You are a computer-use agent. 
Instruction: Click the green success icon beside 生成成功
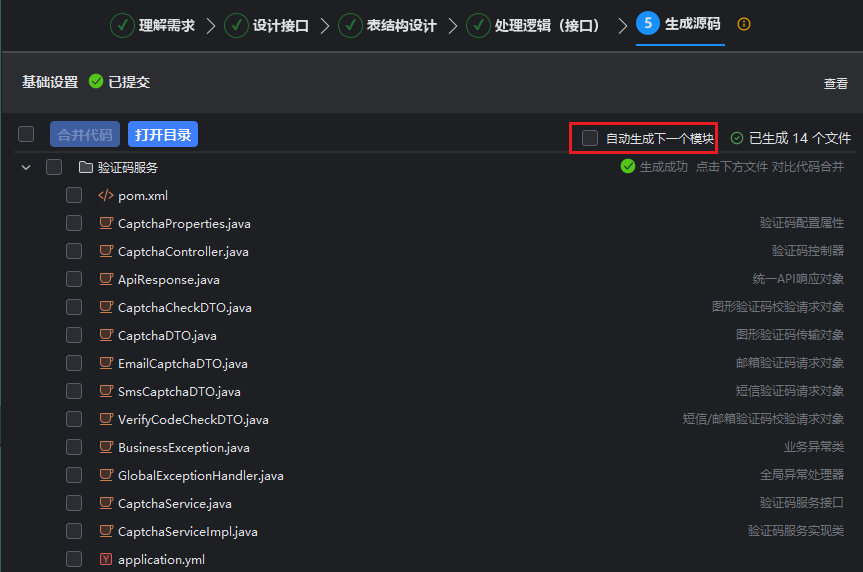(628, 167)
